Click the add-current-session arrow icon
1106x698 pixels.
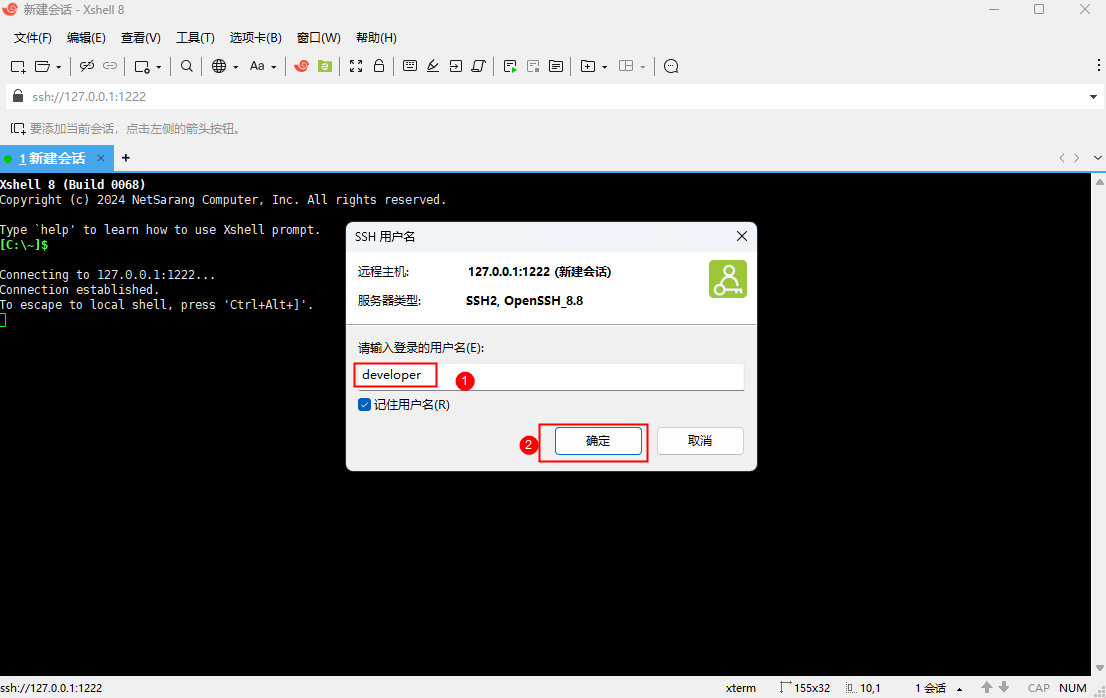[18, 128]
